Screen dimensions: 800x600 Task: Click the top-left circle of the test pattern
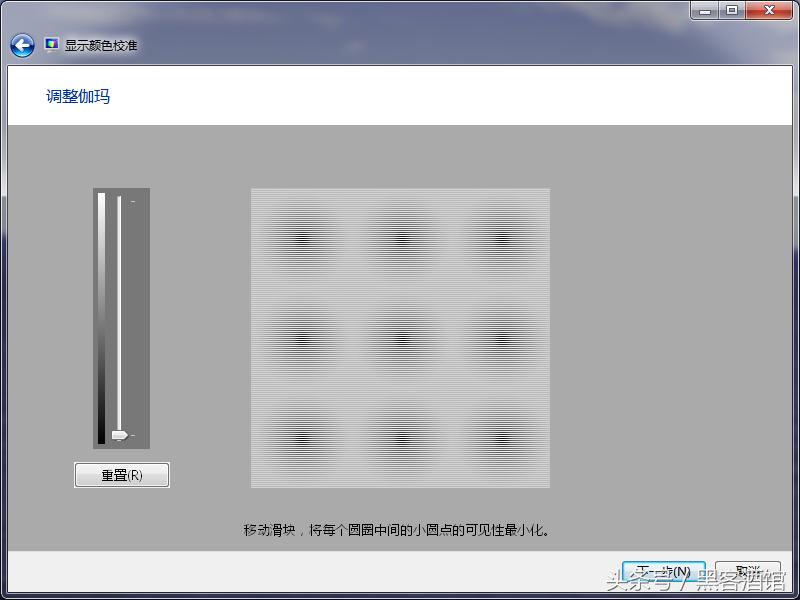[x=300, y=238]
